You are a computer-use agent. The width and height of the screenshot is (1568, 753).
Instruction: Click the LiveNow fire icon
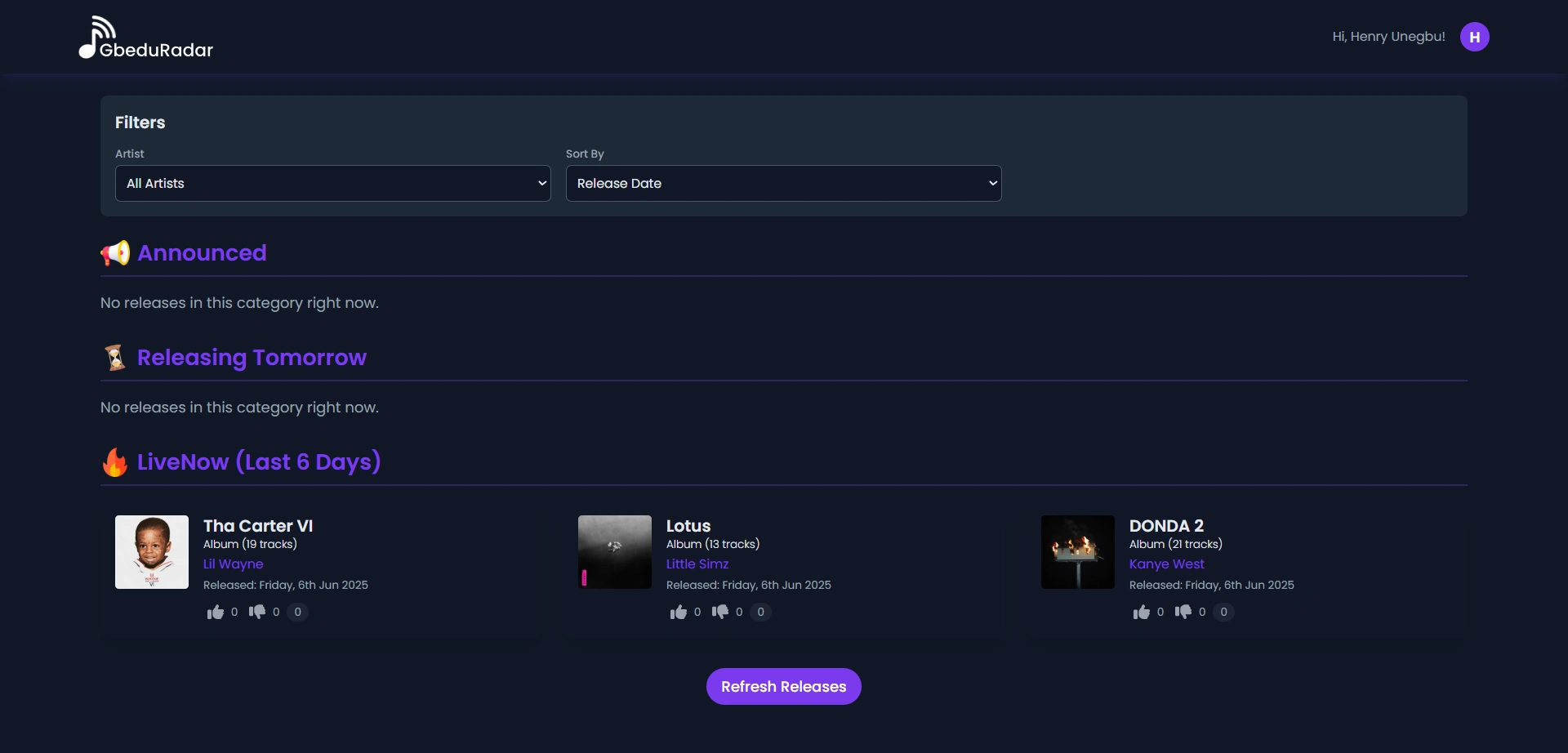pyautogui.click(x=115, y=462)
